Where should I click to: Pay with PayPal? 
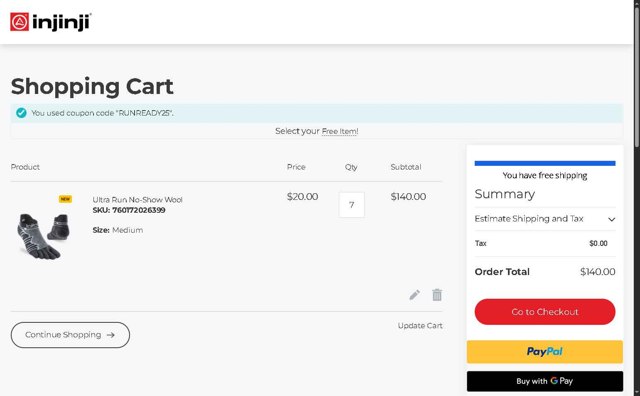(x=545, y=352)
